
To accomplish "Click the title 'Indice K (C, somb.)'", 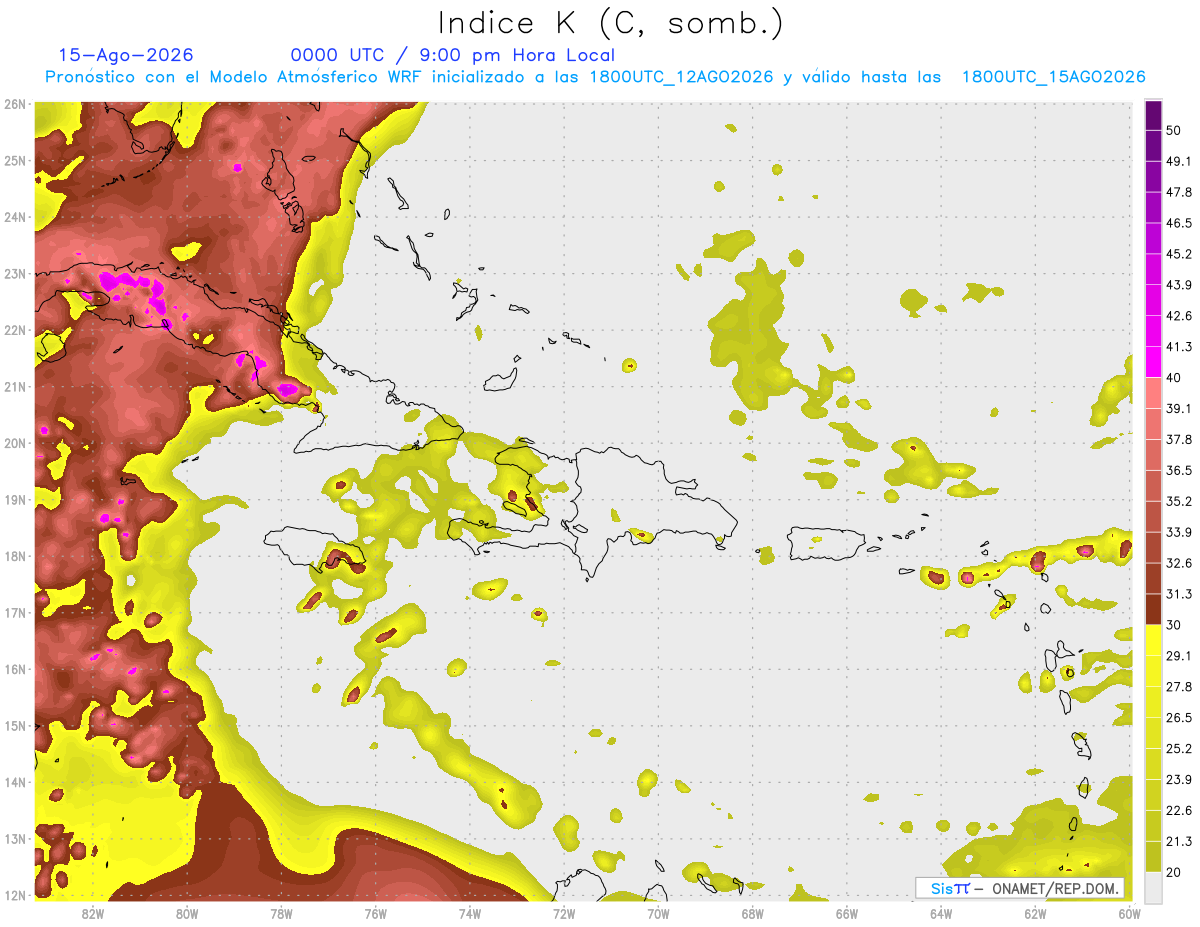I will 610,24.
